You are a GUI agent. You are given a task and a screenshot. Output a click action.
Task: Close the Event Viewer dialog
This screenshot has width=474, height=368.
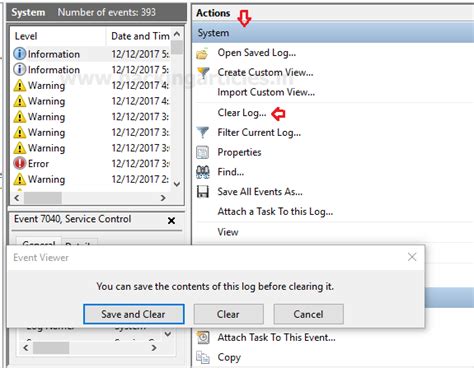point(412,257)
